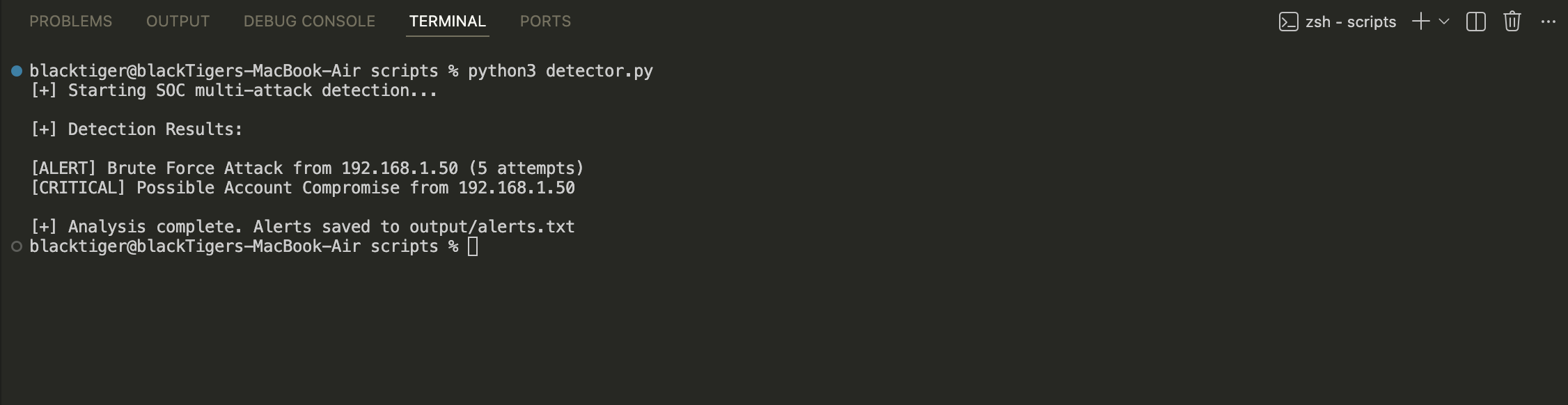The height and width of the screenshot is (405, 1568).
Task: Open the more actions ellipsis menu
Action: (1548, 22)
